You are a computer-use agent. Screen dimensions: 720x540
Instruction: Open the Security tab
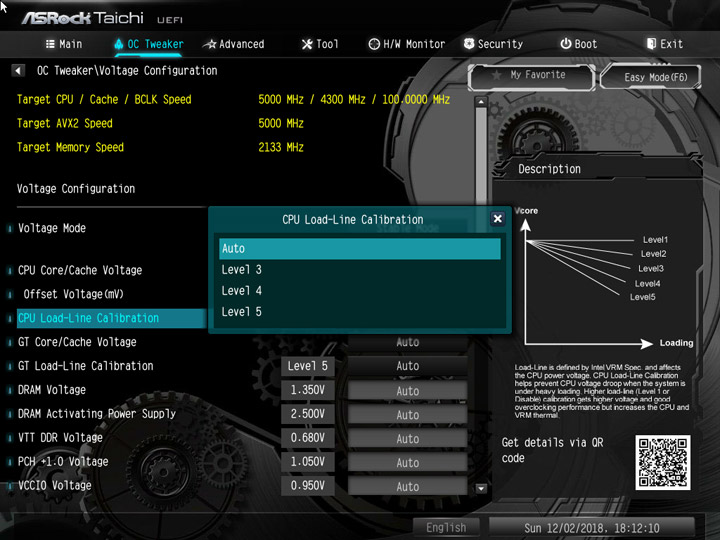pyautogui.click(x=494, y=44)
